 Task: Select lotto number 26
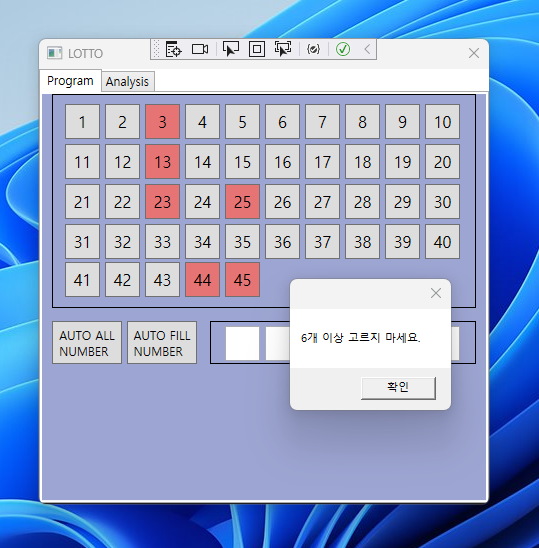coord(282,202)
